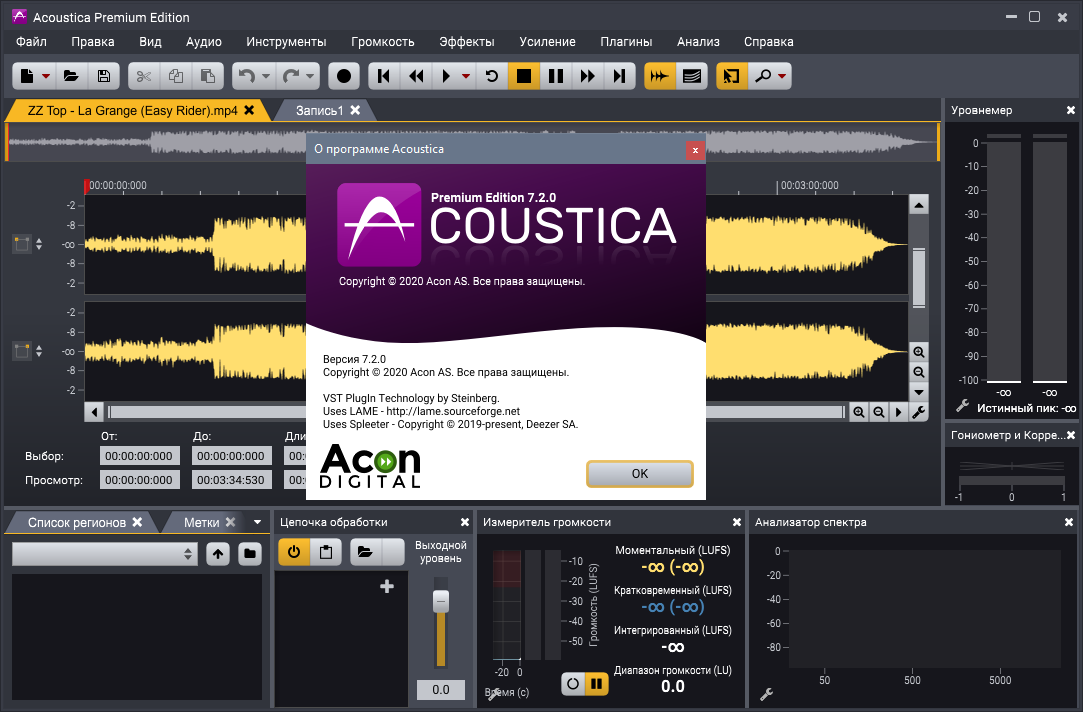Open the Файл menu
The width and height of the screenshot is (1083, 712).
31,41
